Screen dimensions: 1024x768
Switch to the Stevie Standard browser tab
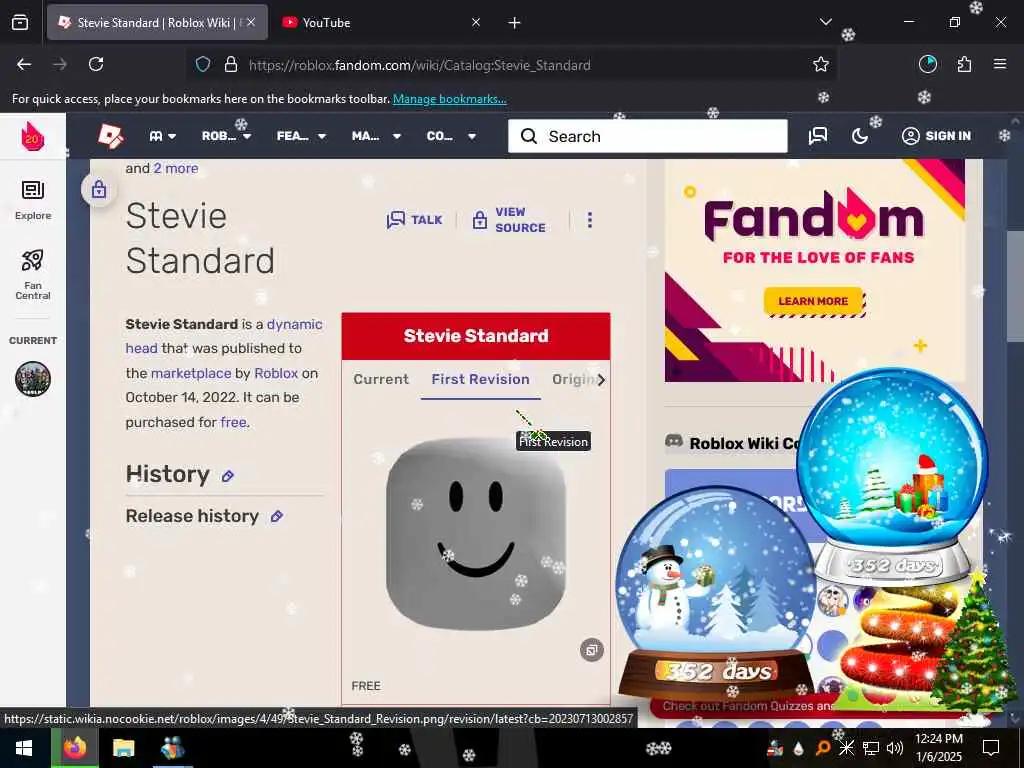(157, 23)
